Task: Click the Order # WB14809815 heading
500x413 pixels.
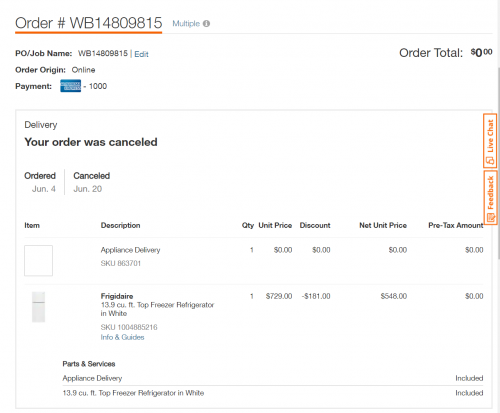Action: 89,23
